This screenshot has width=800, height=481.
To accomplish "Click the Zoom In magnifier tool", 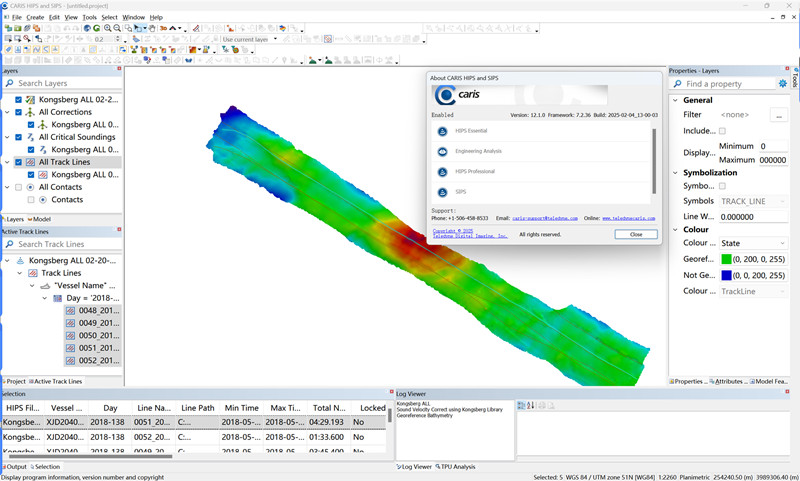I will 108,28.
